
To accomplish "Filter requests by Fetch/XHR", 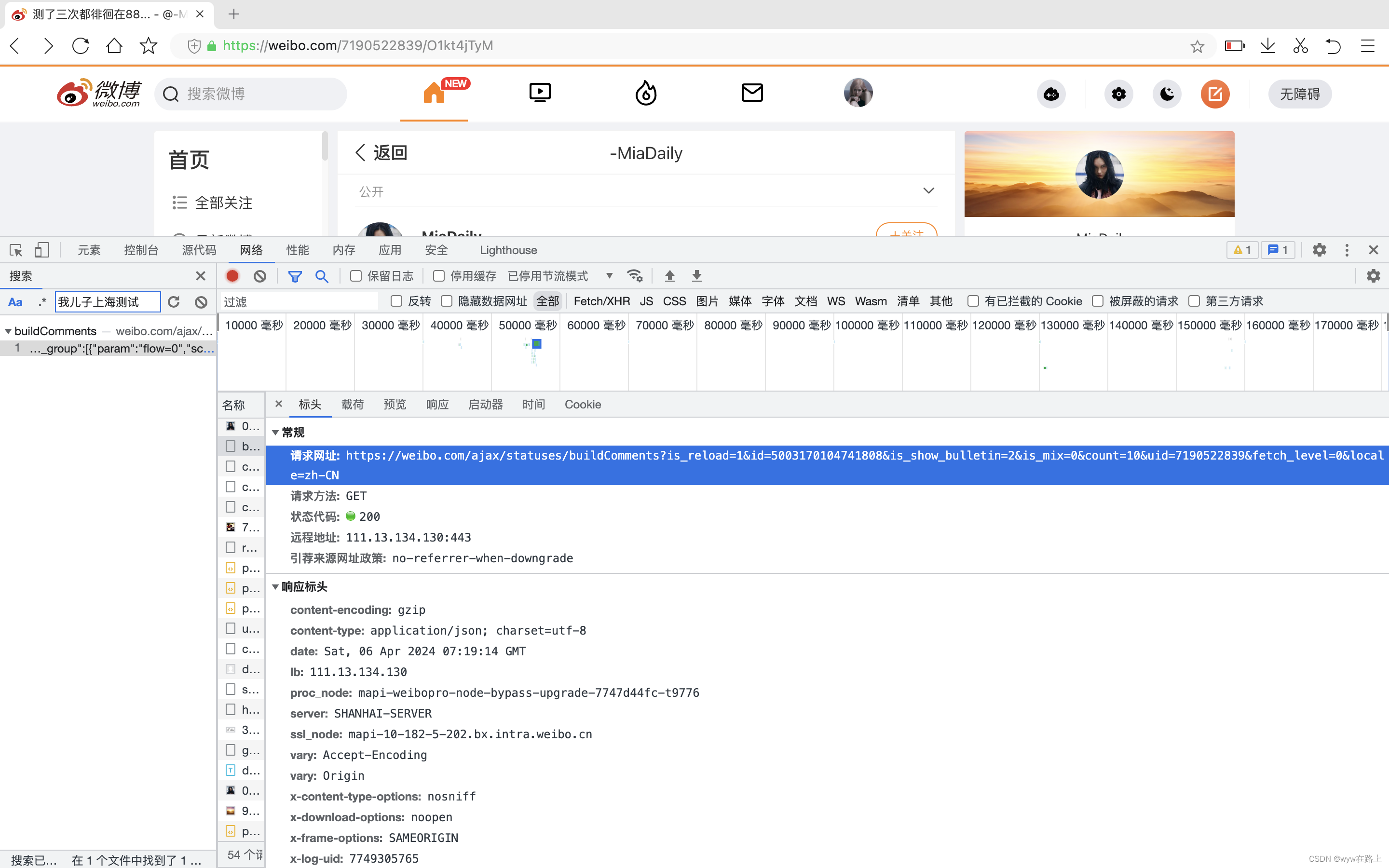I will (x=601, y=301).
